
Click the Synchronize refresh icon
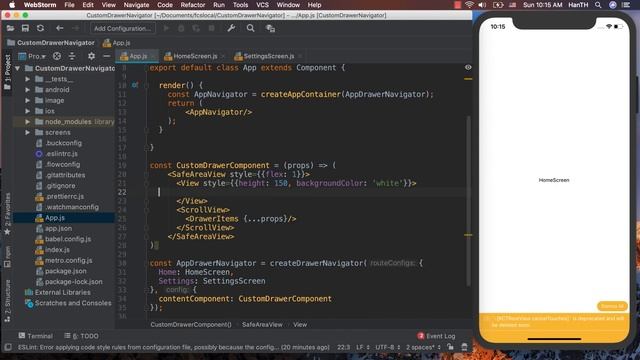40,28
